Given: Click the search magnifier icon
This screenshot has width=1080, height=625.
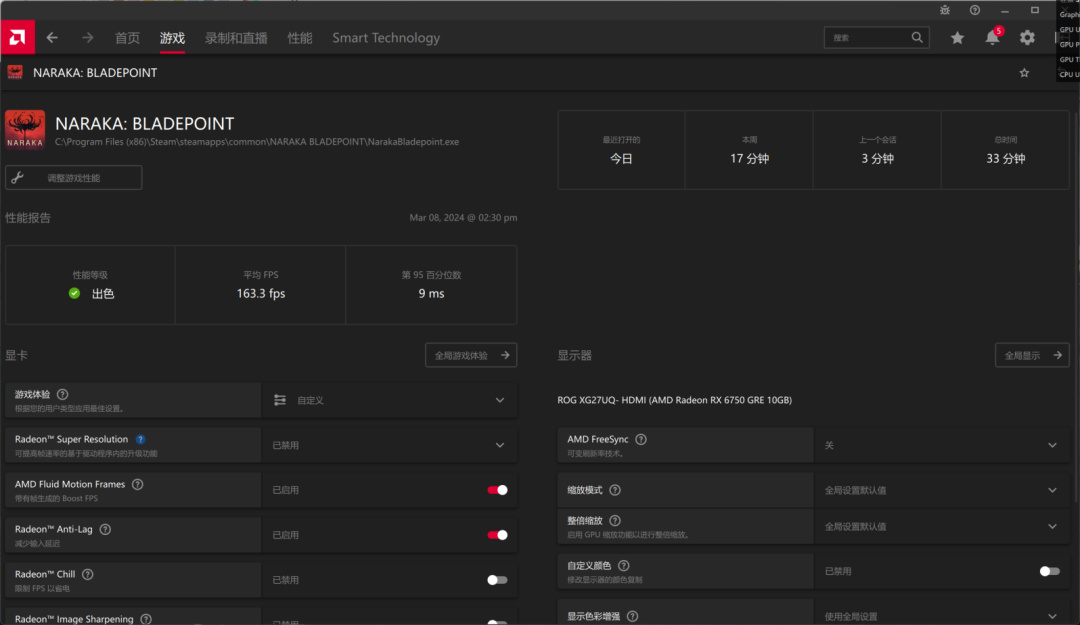Looking at the screenshot, I should (917, 37).
